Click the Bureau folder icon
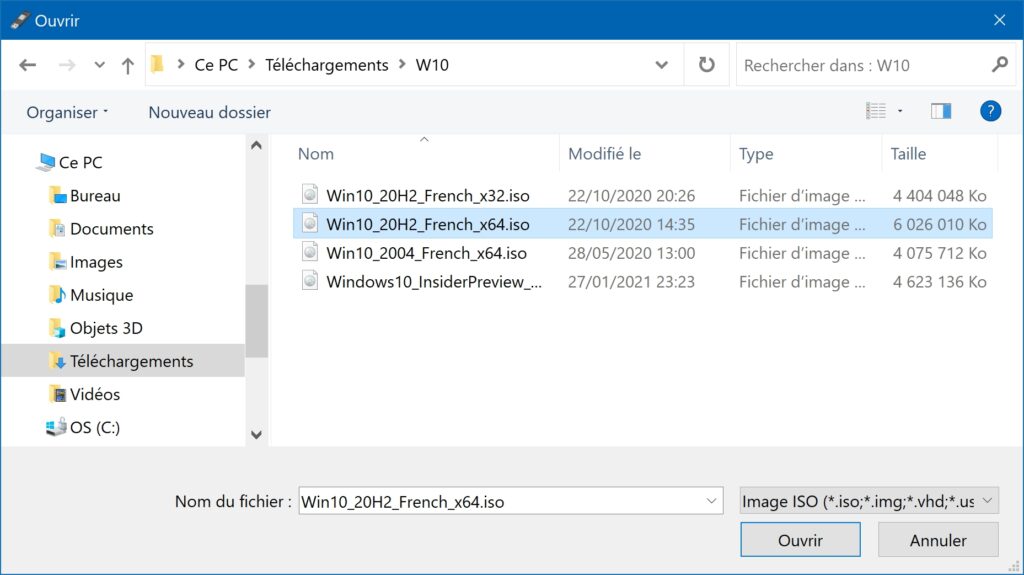 [57, 195]
